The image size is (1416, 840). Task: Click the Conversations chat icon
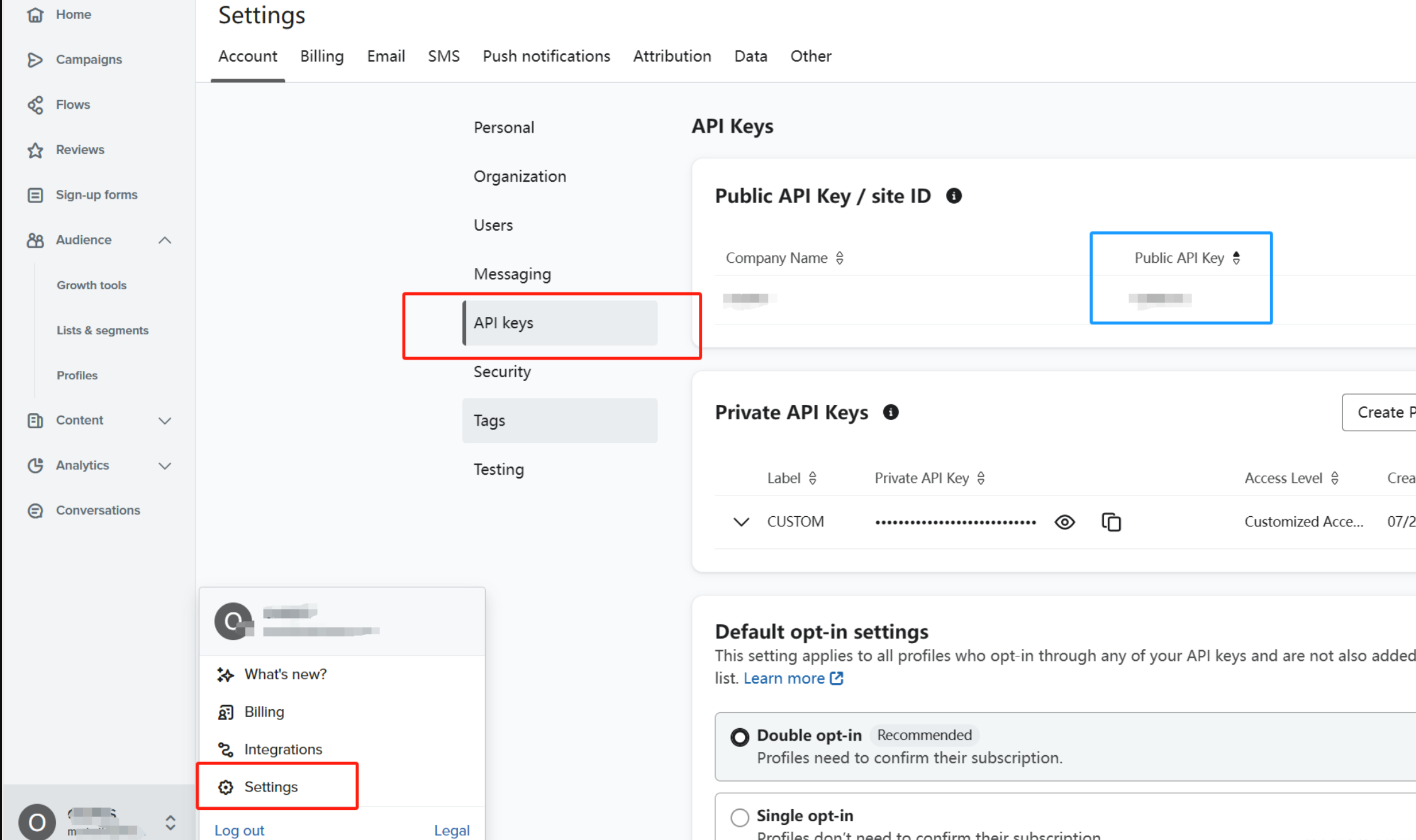click(x=35, y=511)
